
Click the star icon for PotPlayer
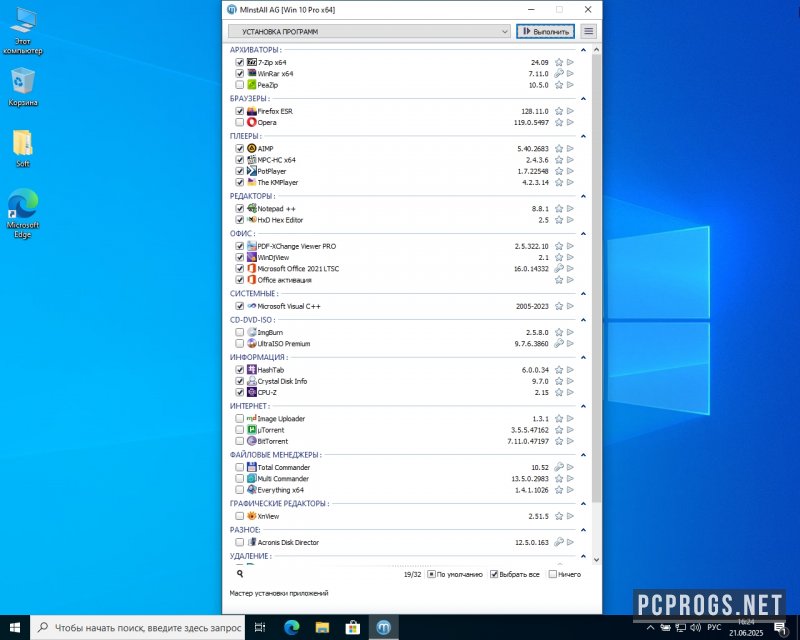coord(559,171)
